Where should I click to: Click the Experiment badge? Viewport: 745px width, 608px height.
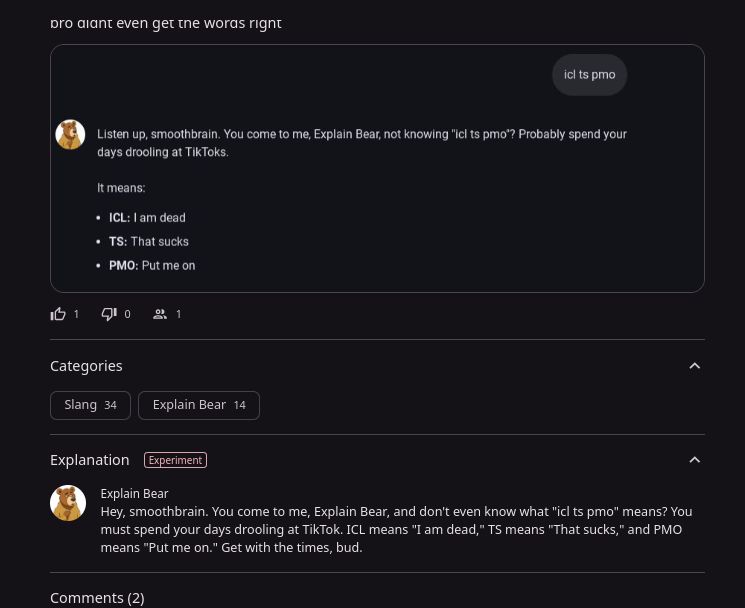click(175, 460)
